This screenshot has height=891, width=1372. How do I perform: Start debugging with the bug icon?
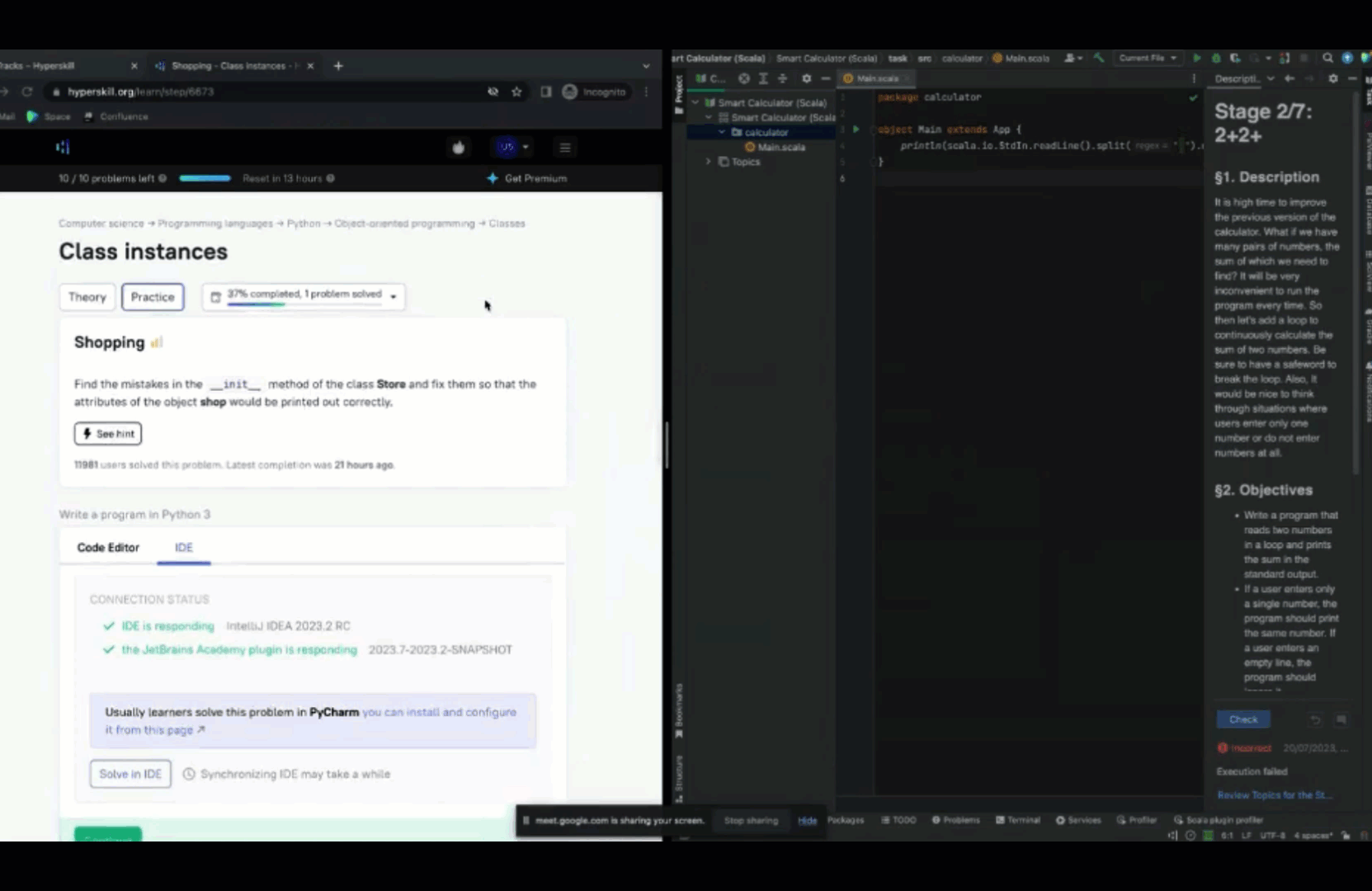click(1216, 59)
